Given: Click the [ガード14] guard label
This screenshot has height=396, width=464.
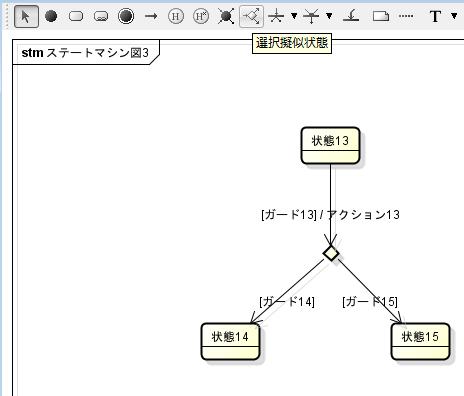Looking at the screenshot, I should 287,302.
